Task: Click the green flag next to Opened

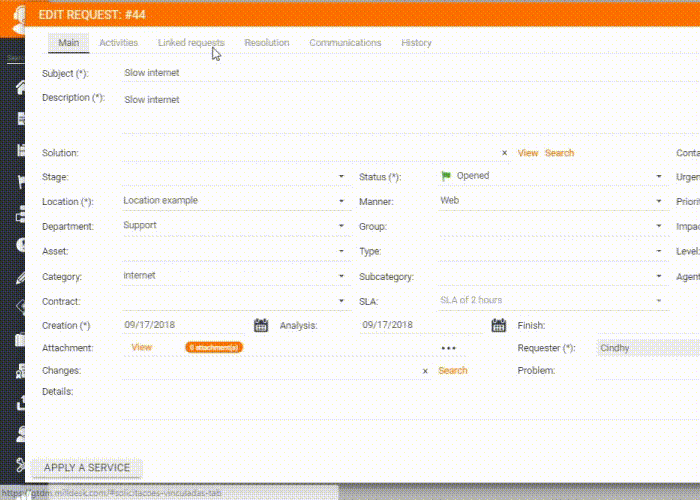Action: pos(446,176)
